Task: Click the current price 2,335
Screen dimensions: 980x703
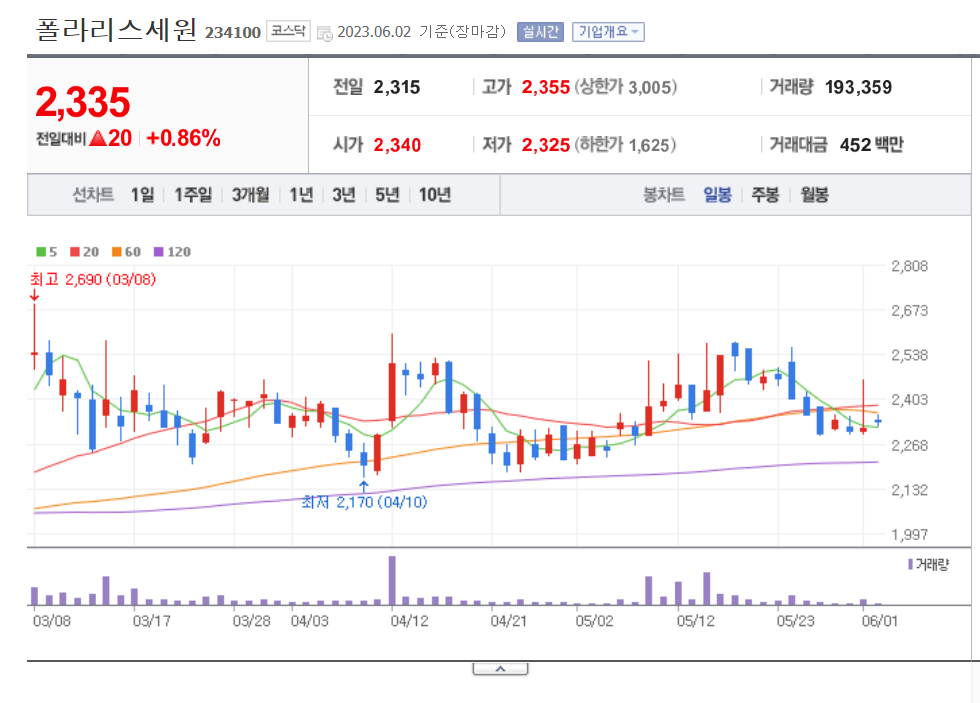Action: tap(82, 102)
